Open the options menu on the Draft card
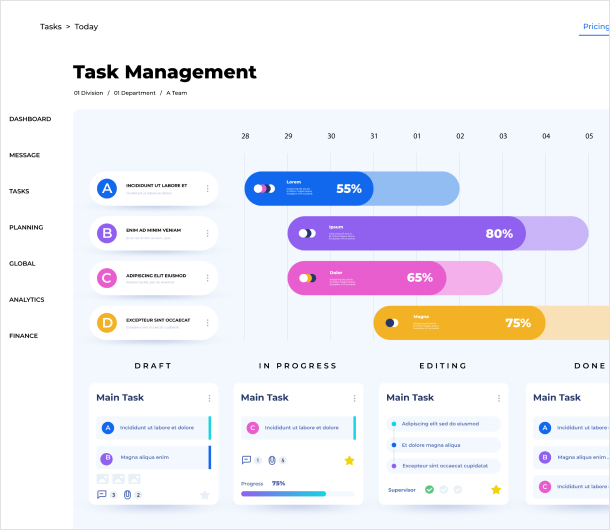This screenshot has height=530, width=610. tap(209, 398)
